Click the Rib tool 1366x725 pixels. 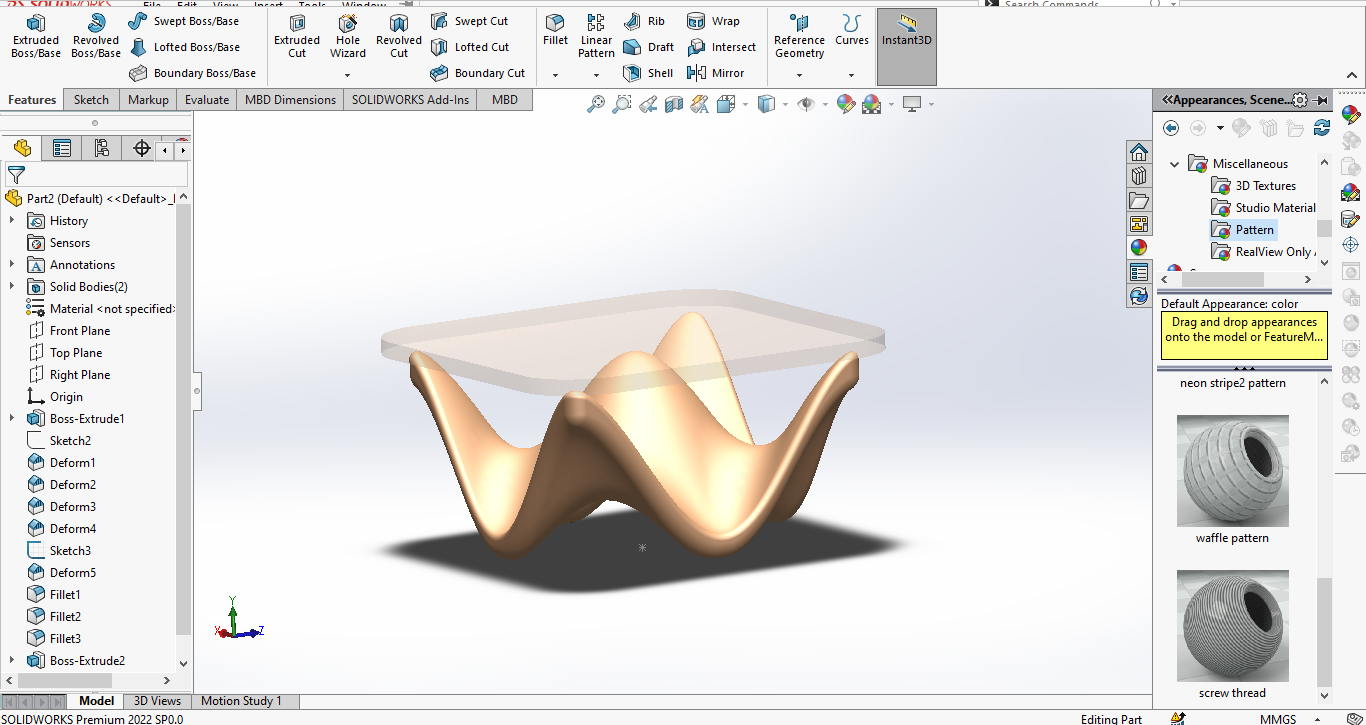coord(644,21)
